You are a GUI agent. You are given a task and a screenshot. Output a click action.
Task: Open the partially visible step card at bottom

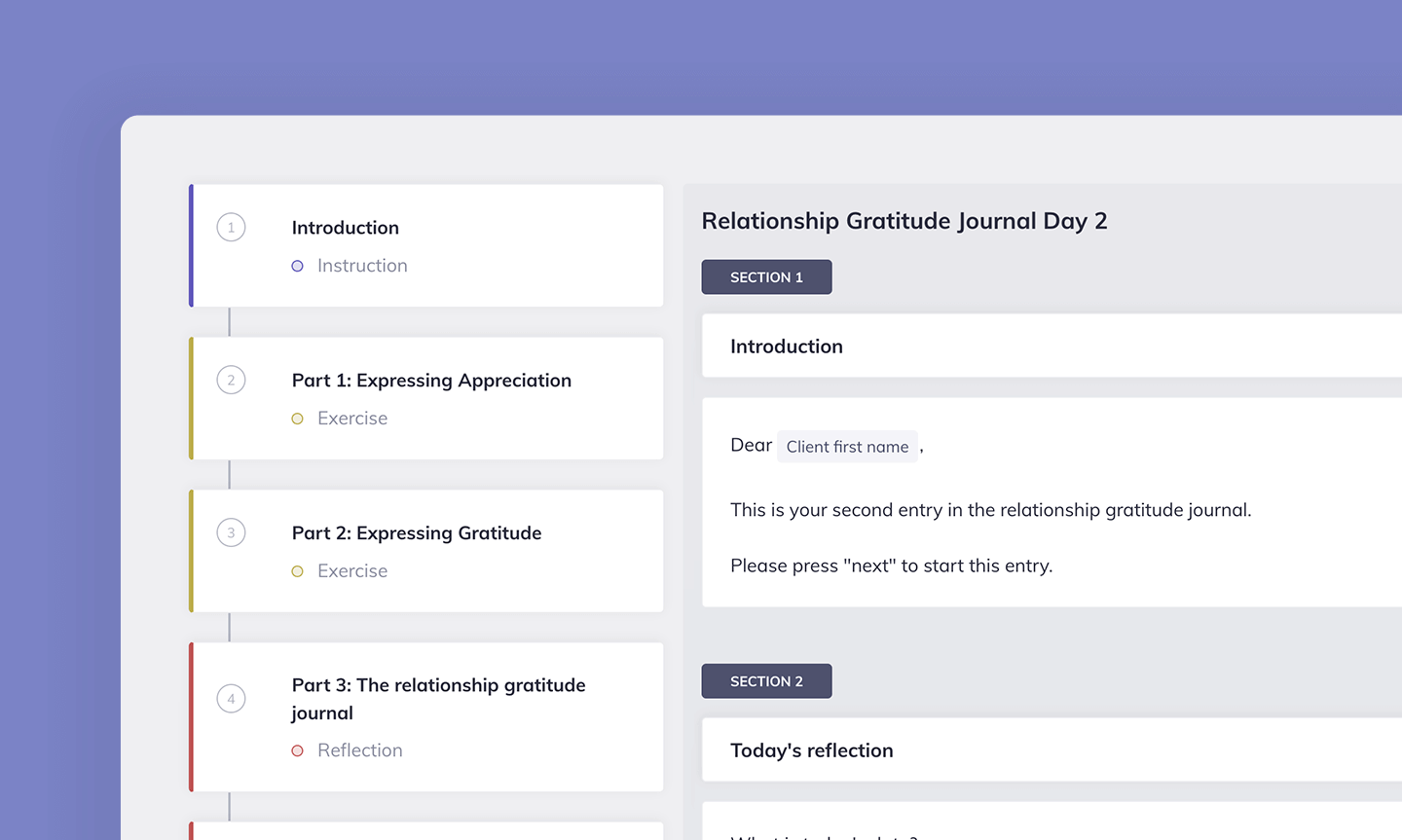pyautogui.click(x=426, y=832)
